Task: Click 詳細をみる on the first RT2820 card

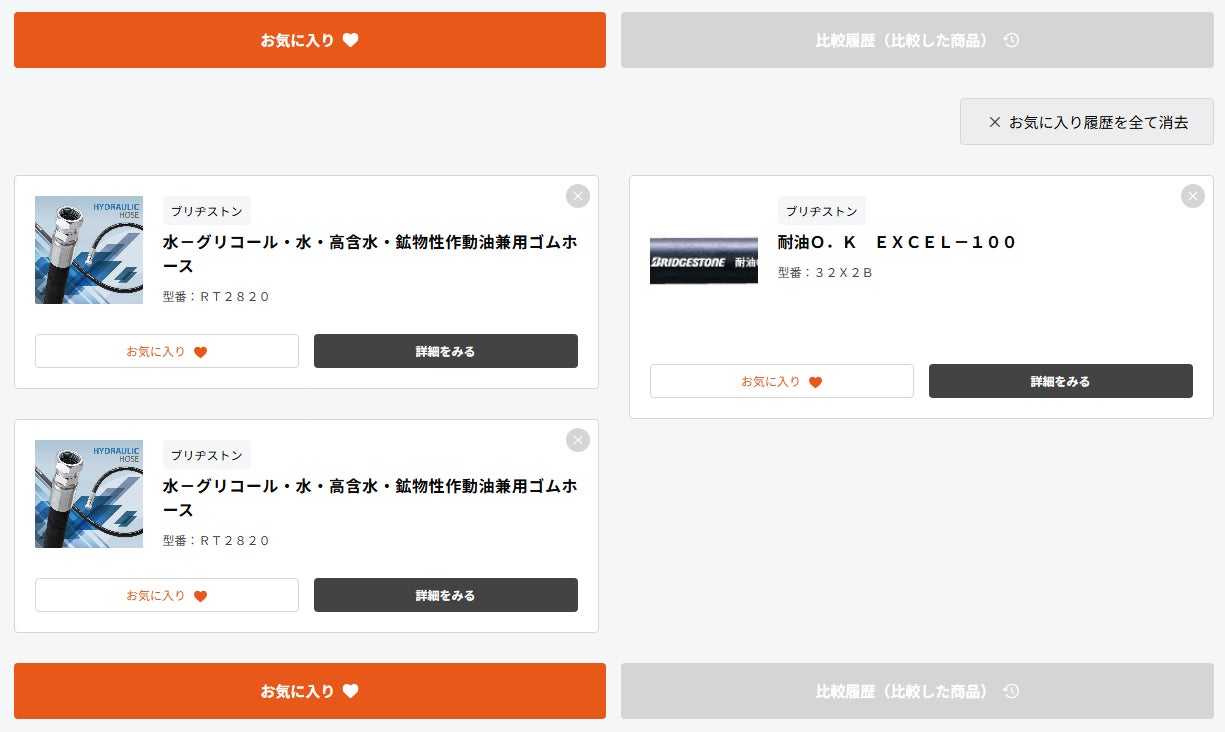Action: point(446,351)
